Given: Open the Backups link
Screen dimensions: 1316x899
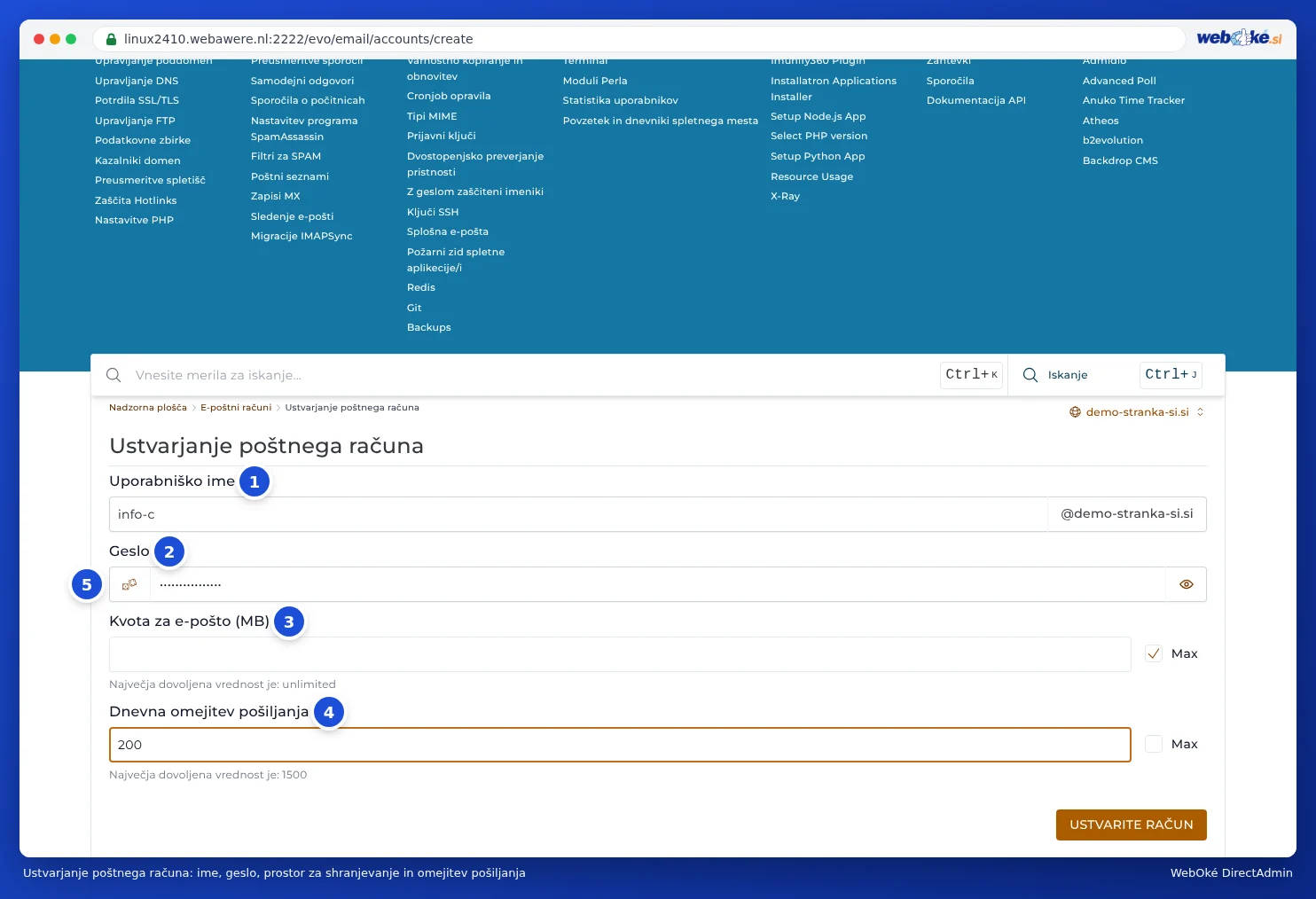Looking at the screenshot, I should point(429,327).
